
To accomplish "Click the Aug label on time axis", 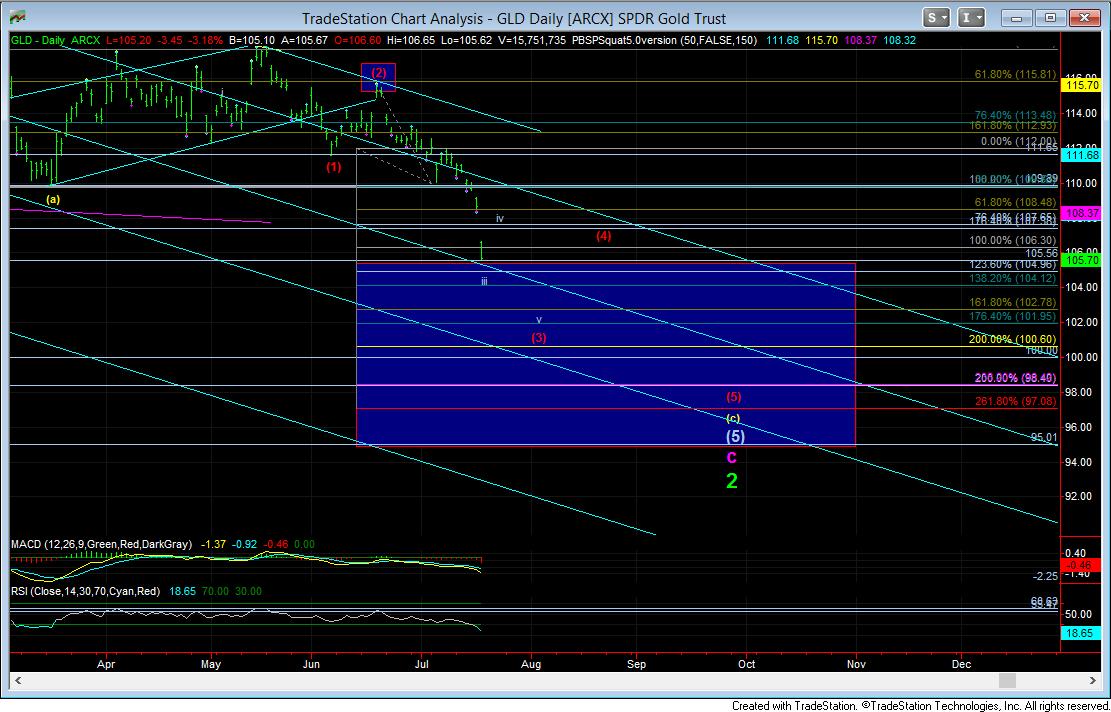I will click(531, 665).
